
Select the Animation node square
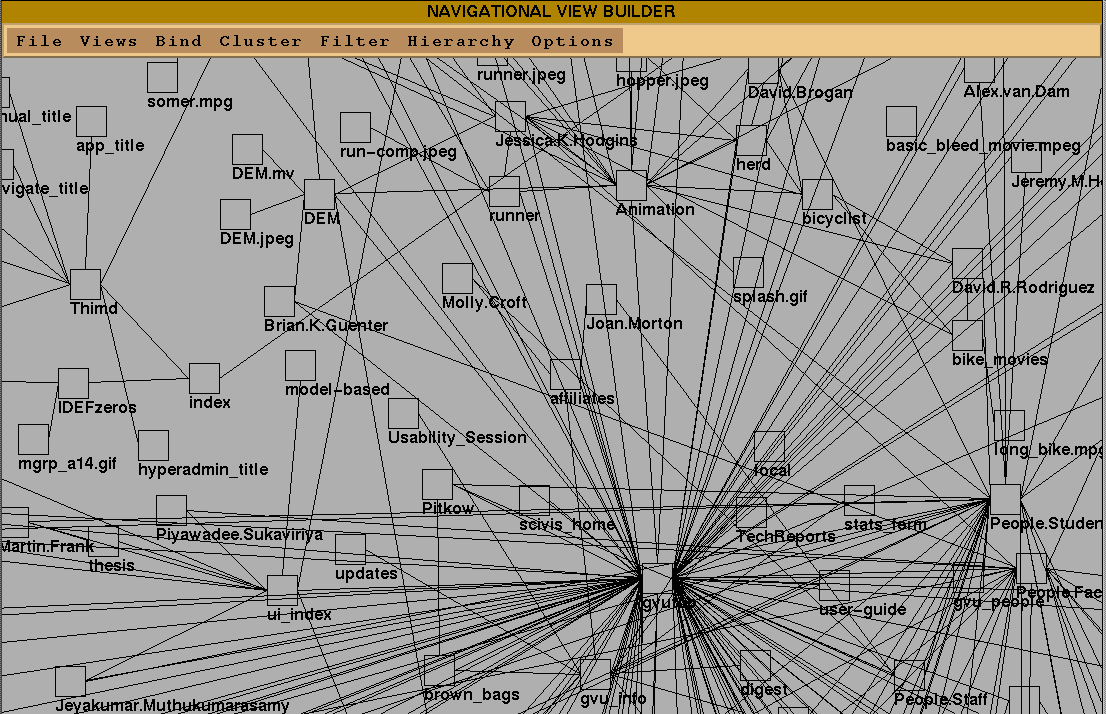[631, 185]
